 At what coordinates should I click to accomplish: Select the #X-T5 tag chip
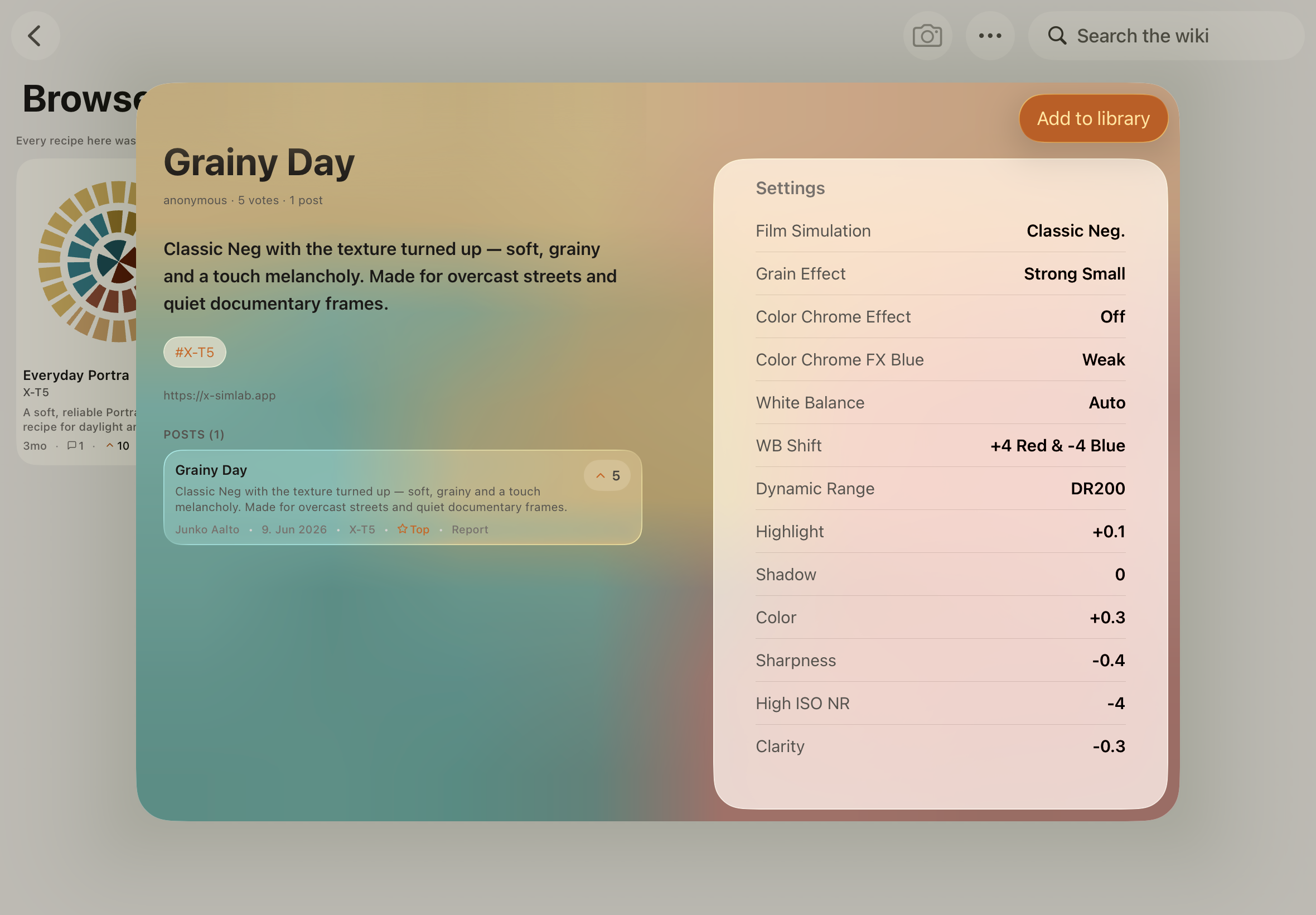click(195, 352)
